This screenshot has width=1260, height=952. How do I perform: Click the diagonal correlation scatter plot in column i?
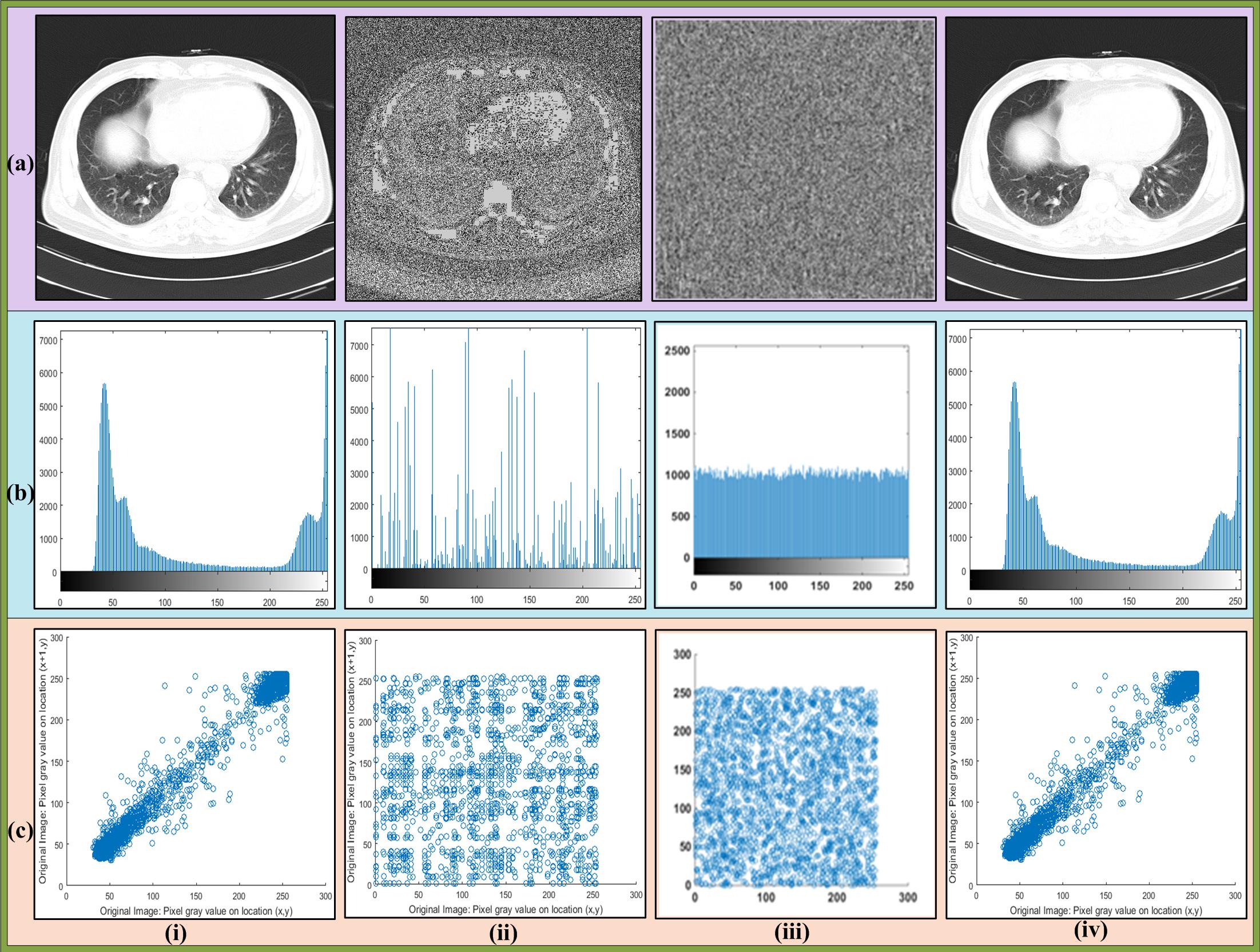coord(184,774)
